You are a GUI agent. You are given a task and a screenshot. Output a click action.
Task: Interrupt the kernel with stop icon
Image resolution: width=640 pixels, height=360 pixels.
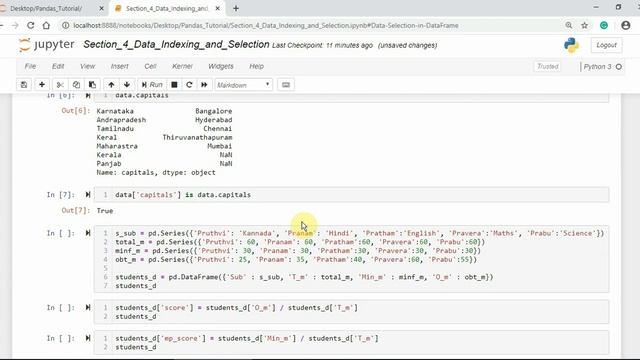tap(174, 84)
